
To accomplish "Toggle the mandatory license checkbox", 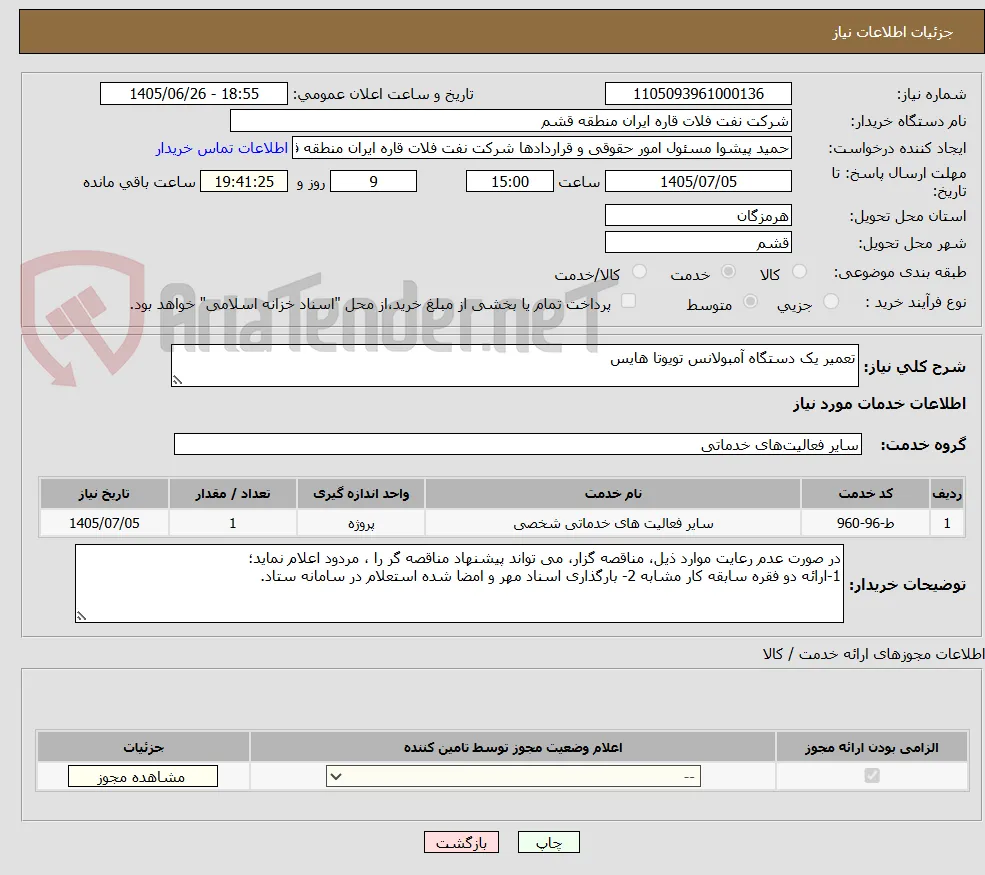I will pyautogui.click(x=872, y=776).
